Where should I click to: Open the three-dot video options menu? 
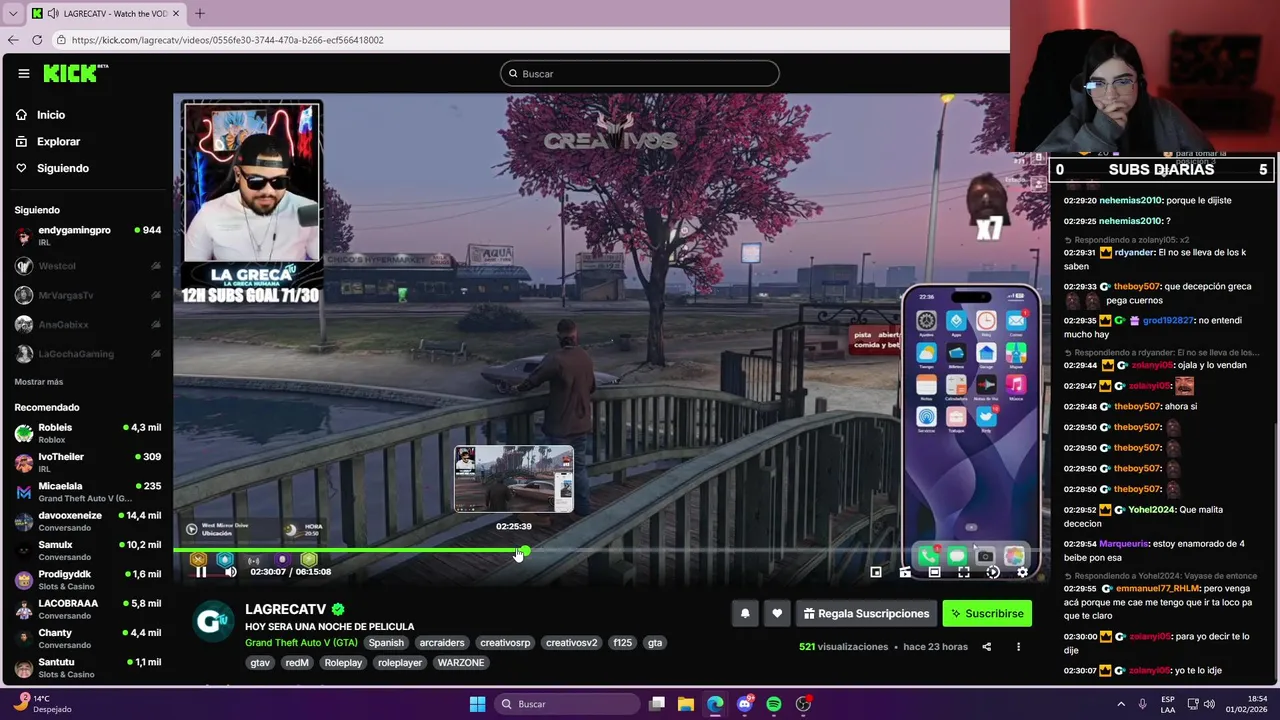pyautogui.click(x=1018, y=647)
